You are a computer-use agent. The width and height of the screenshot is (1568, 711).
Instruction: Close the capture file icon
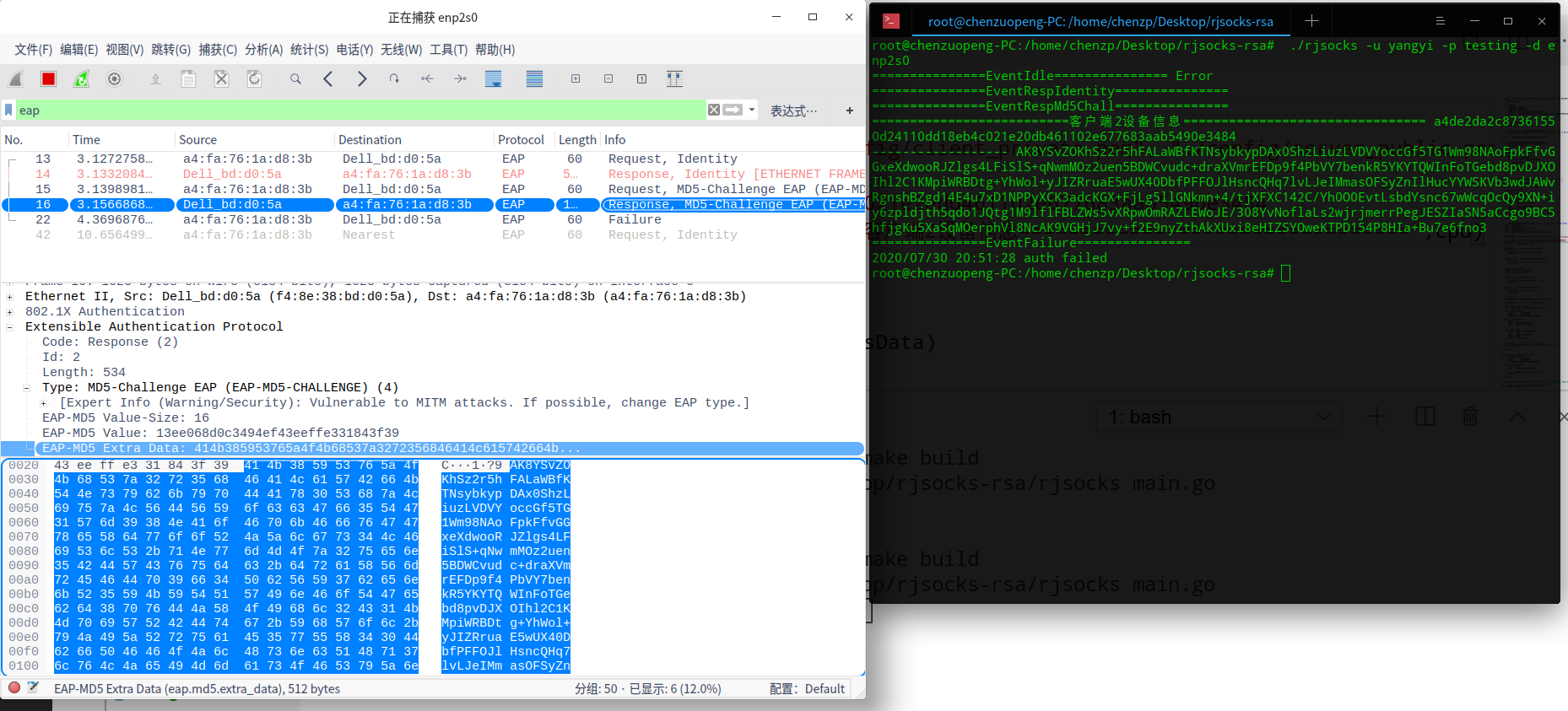tap(221, 79)
